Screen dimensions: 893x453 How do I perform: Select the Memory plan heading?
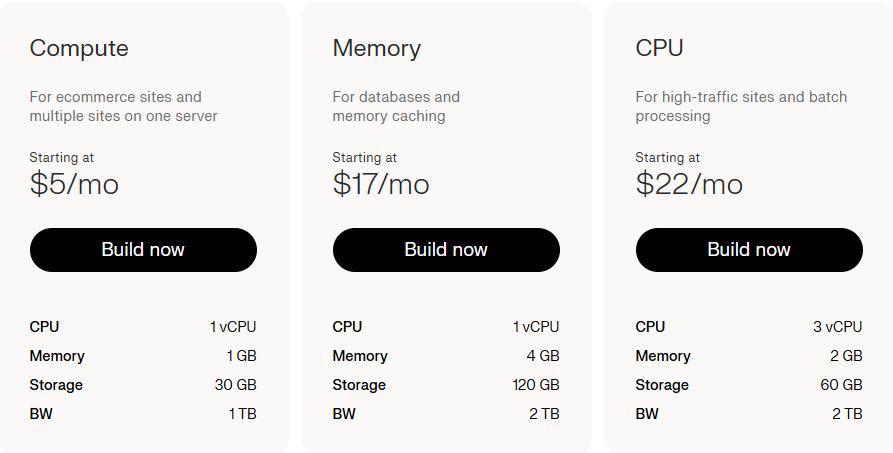point(376,48)
